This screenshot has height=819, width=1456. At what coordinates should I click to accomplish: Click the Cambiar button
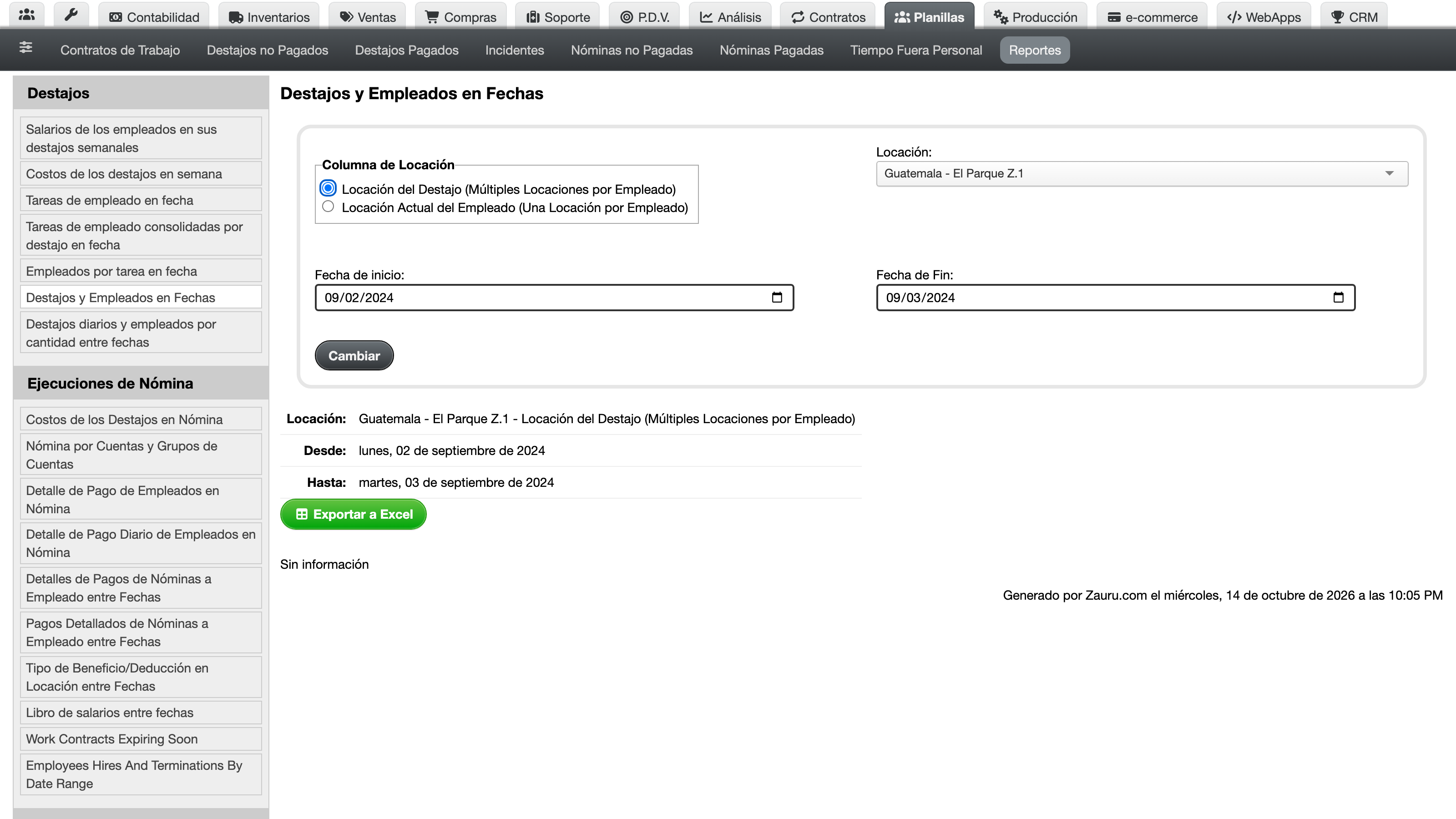(x=354, y=355)
